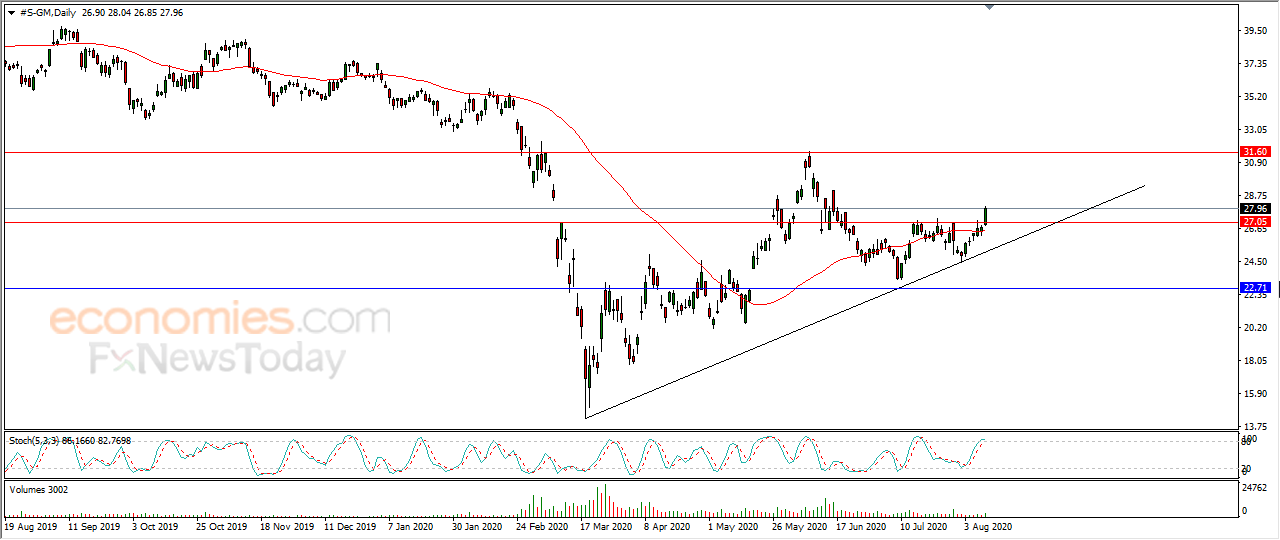Click the 17 Jun 2020 date label

pos(861,524)
